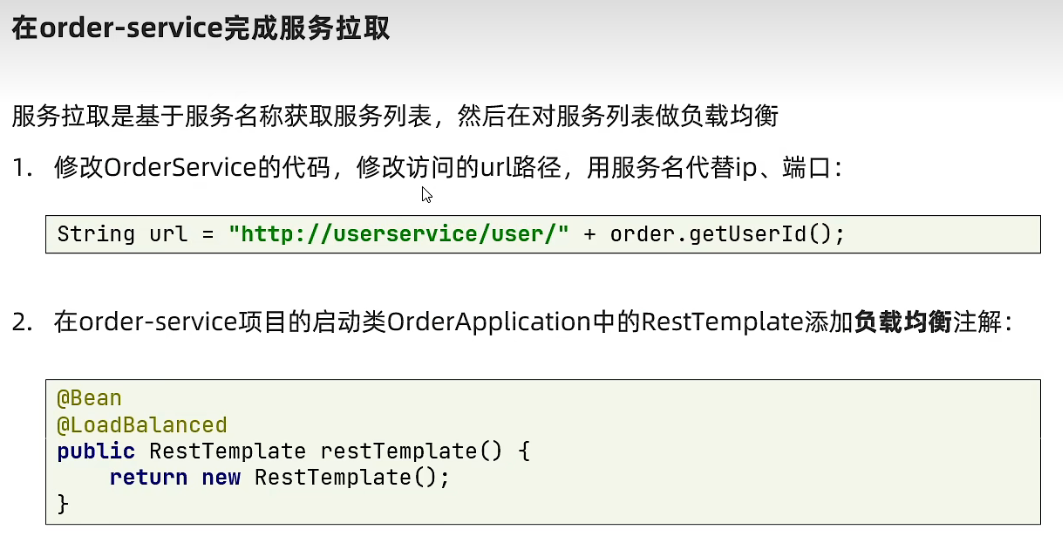Image resolution: width=1063 pixels, height=540 pixels.
Task: Click the String keyword in first code box
Action: point(95,234)
